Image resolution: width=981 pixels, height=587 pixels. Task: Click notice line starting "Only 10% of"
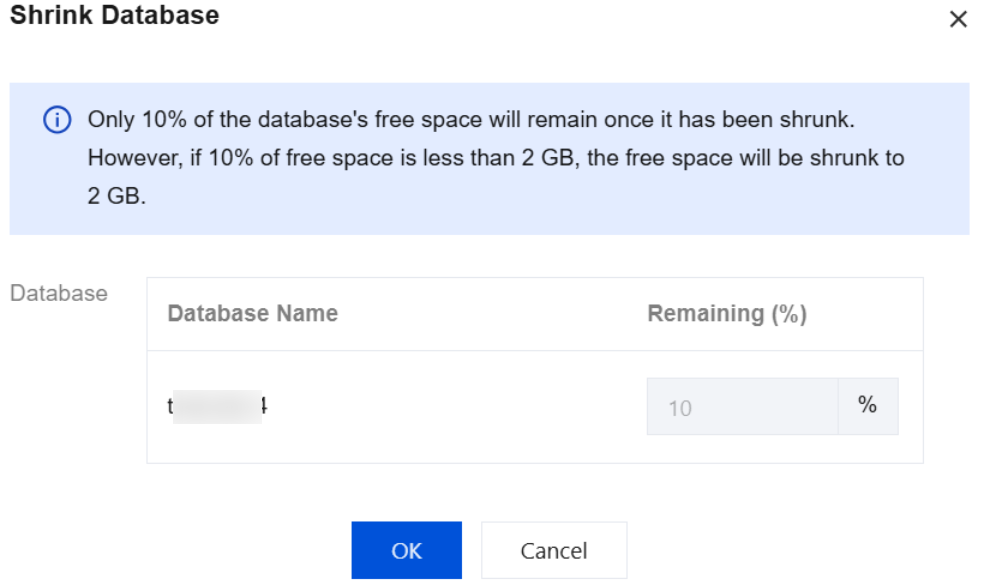pyautogui.click(x=470, y=120)
